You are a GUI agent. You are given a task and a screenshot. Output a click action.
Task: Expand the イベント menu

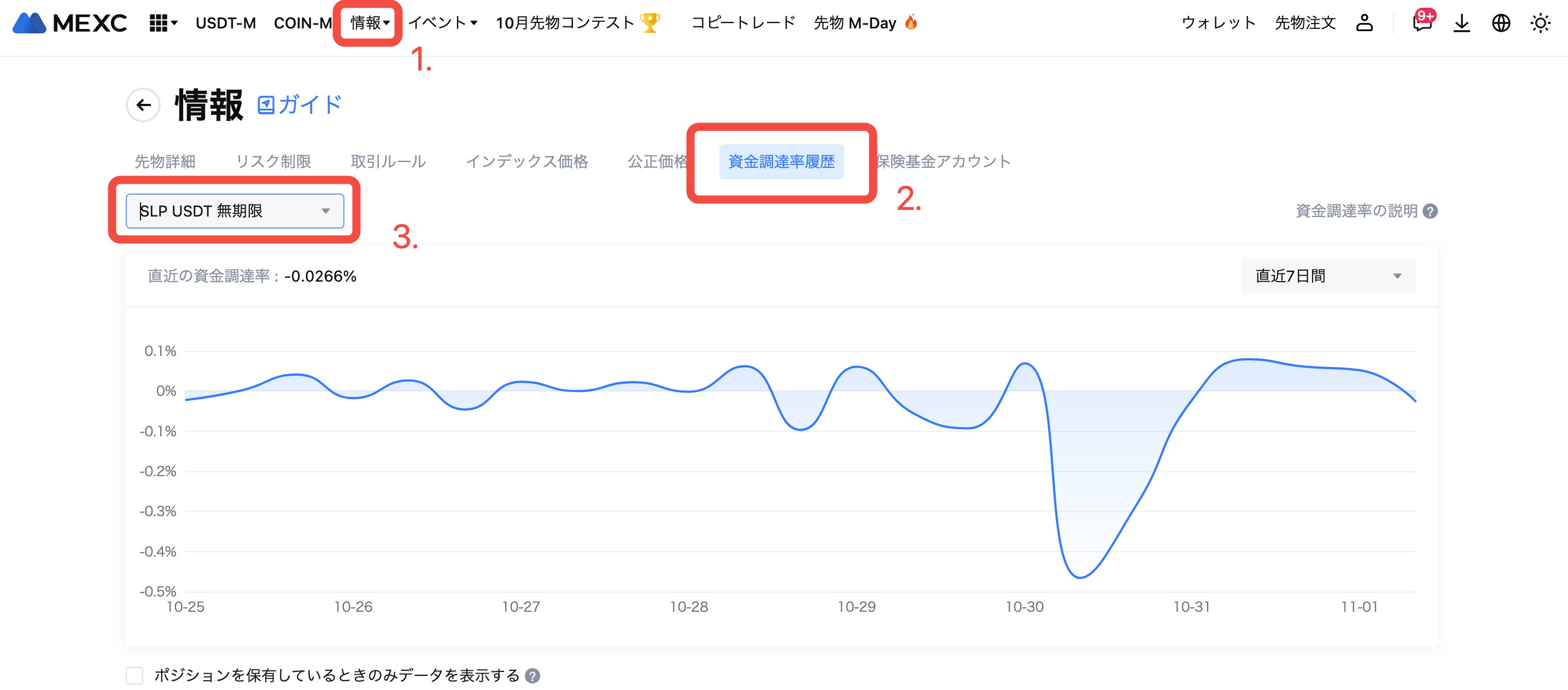pos(442,23)
